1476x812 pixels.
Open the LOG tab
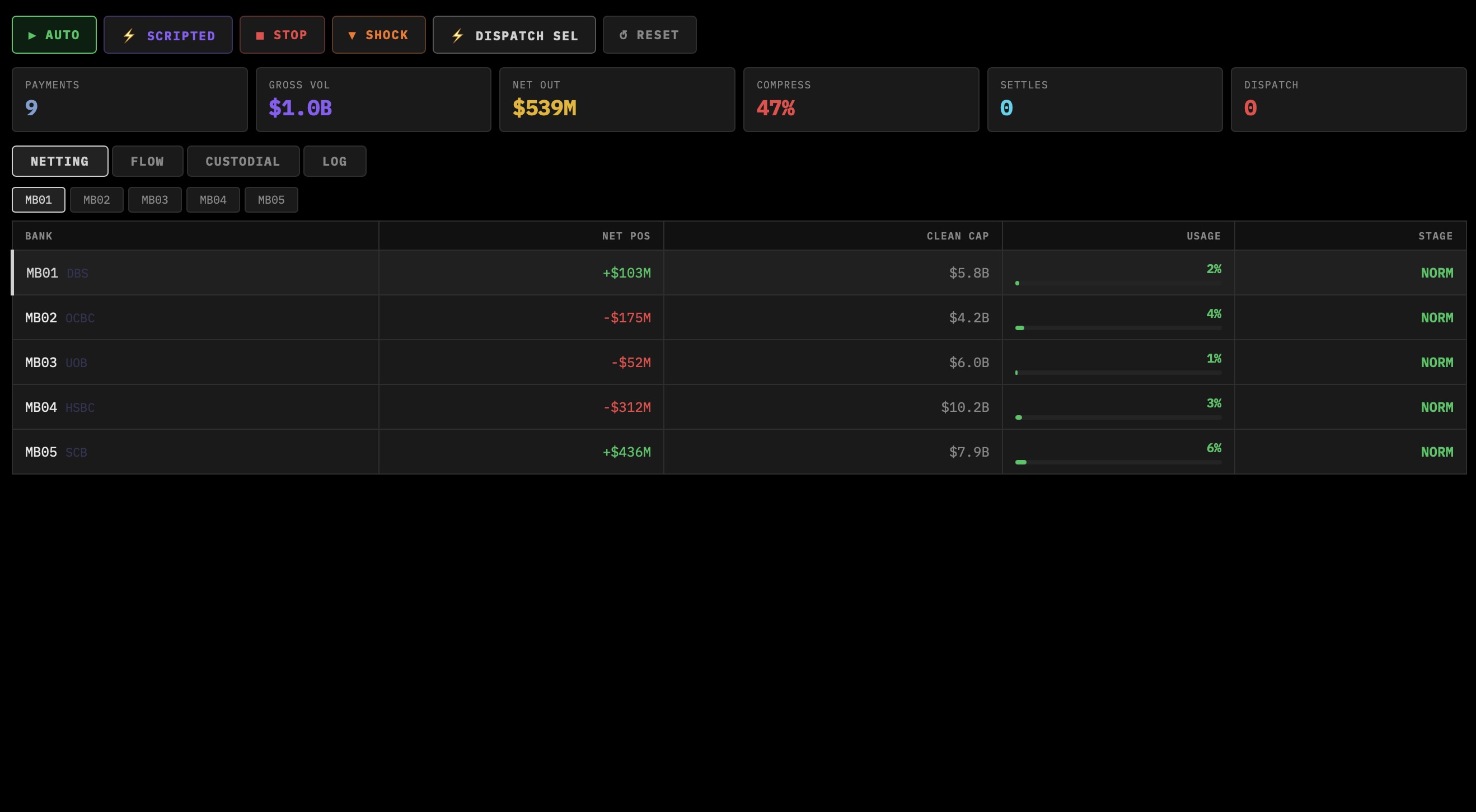pyautogui.click(x=335, y=162)
